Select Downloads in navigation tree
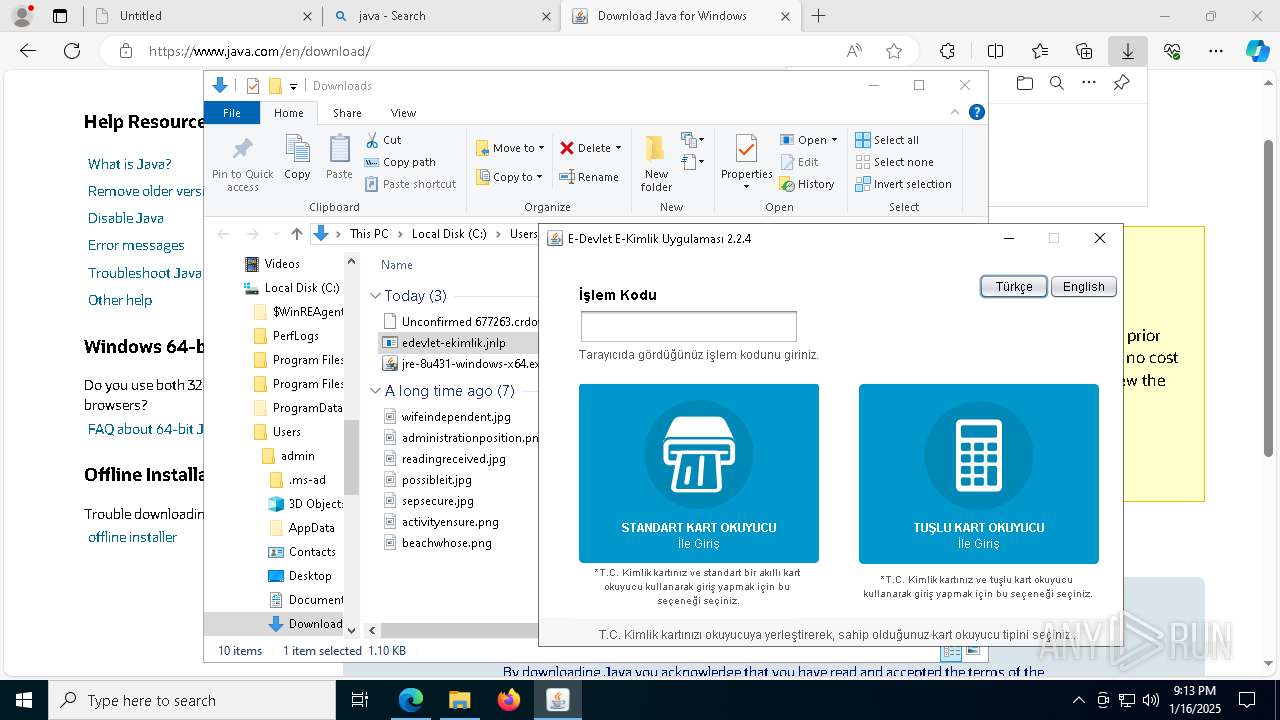1280x720 pixels. [306, 624]
